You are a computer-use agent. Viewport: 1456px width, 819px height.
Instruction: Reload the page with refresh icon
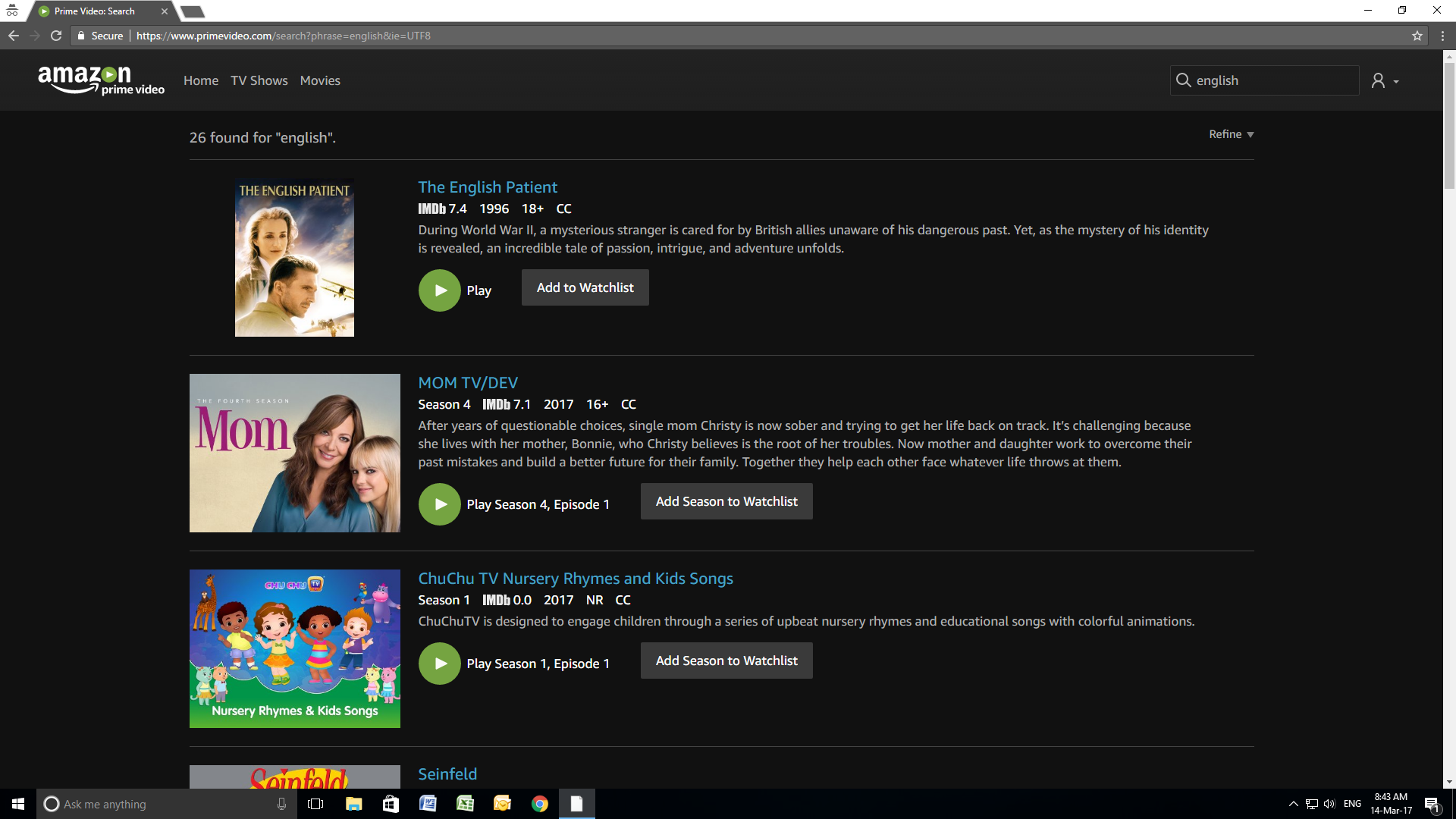pyautogui.click(x=56, y=36)
